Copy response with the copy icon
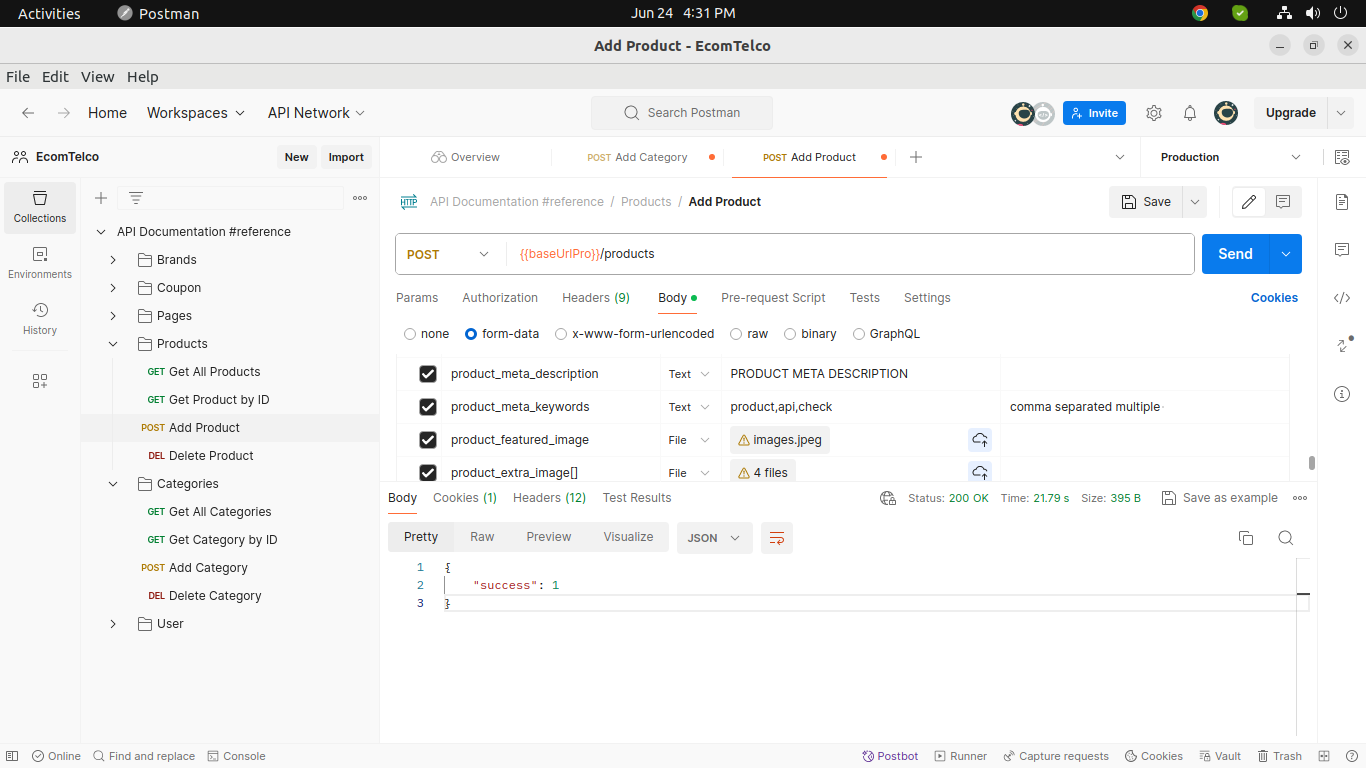This screenshot has height=768, width=1366. (1246, 538)
